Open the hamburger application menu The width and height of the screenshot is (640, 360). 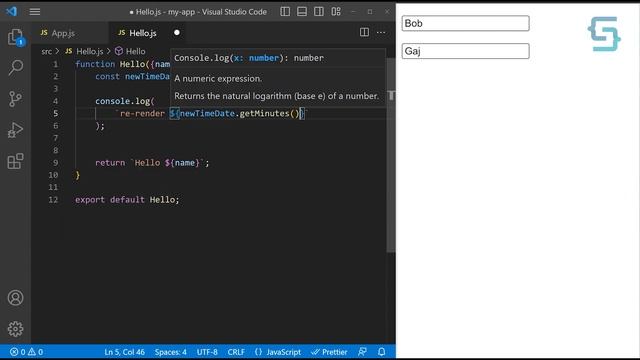(x=35, y=11)
